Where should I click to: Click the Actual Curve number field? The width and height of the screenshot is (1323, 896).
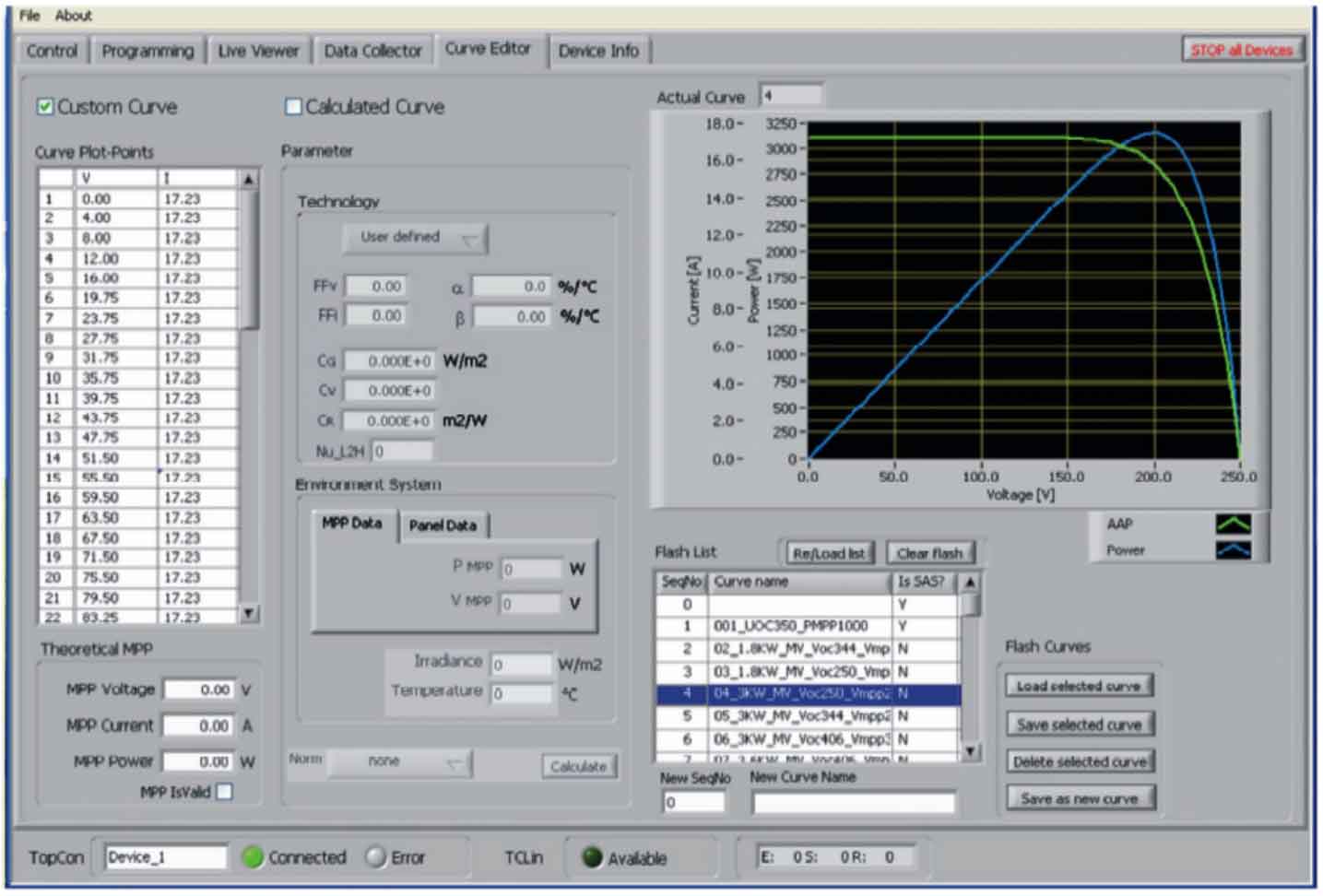coord(791,95)
